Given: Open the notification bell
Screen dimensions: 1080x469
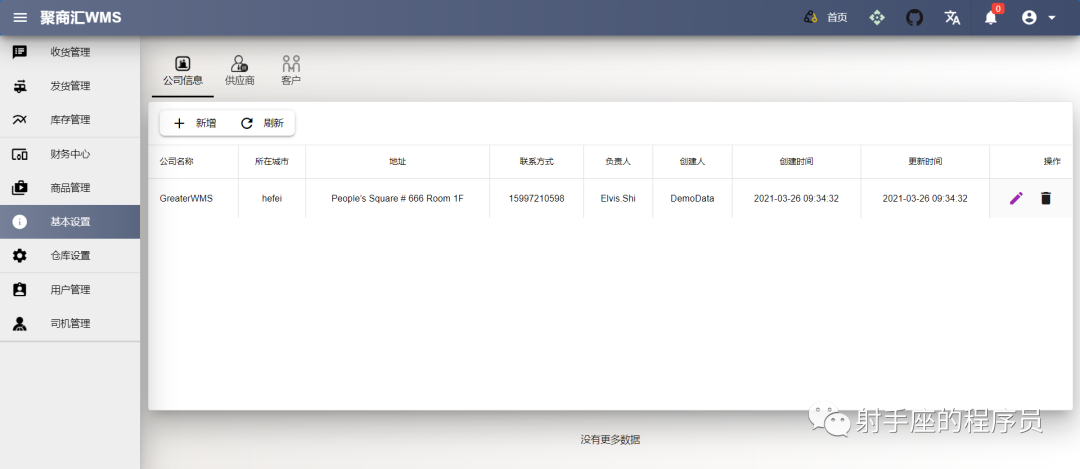Looking at the screenshot, I should [991, 18].
